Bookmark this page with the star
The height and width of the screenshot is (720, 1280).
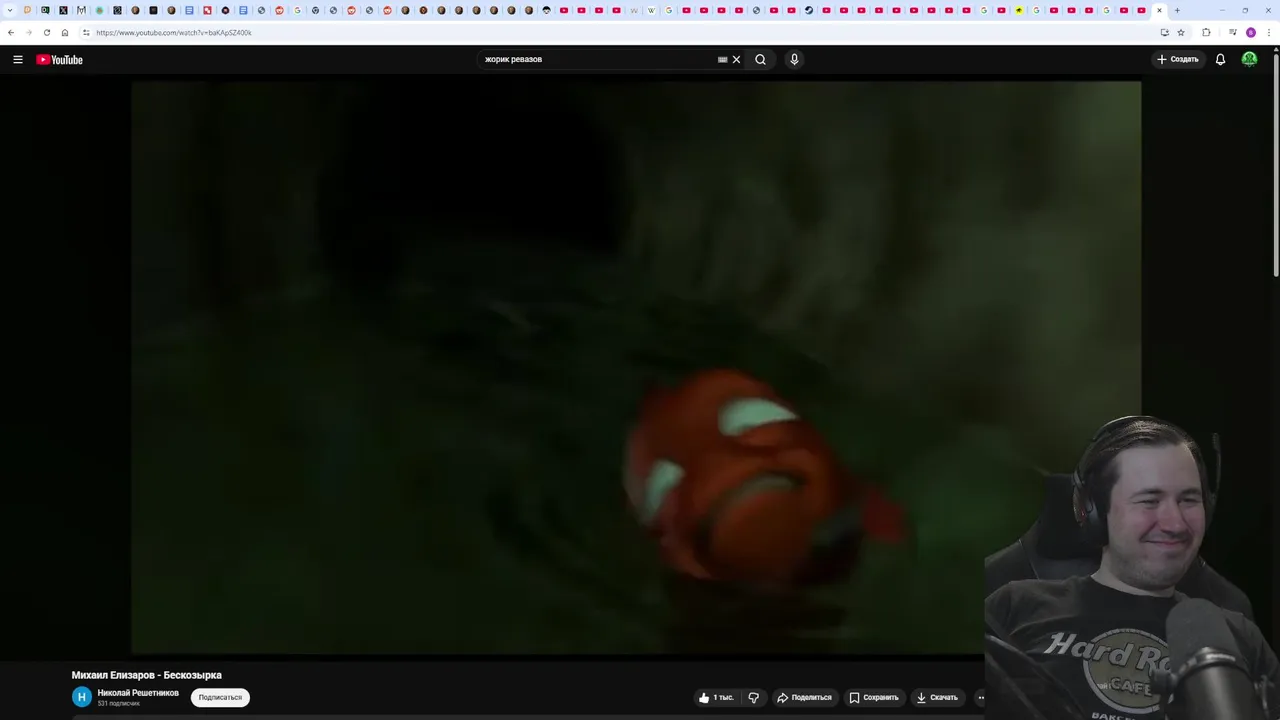click(x=1181, y=33)
